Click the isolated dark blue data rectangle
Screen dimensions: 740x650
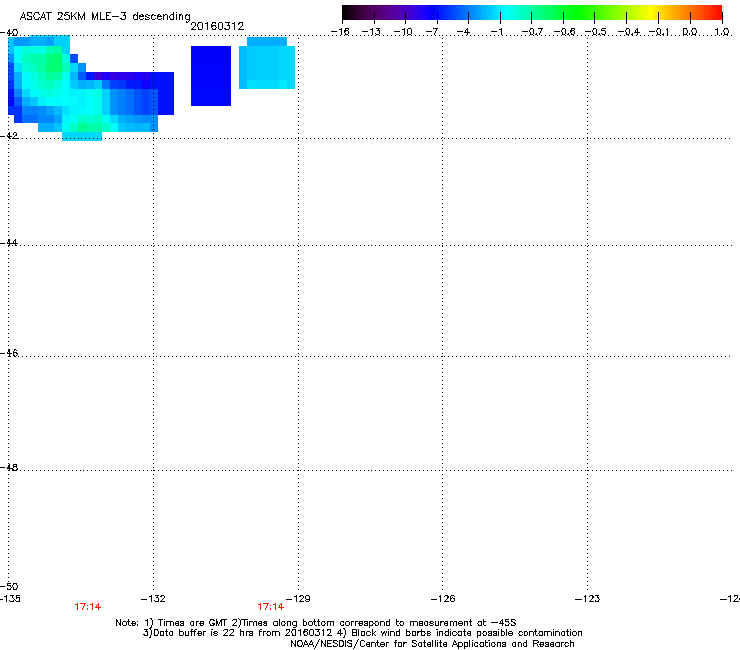[211, 76]
